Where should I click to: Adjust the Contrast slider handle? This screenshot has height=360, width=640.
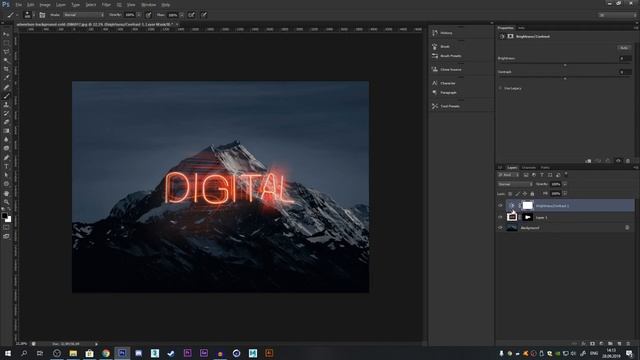[565, 78]
